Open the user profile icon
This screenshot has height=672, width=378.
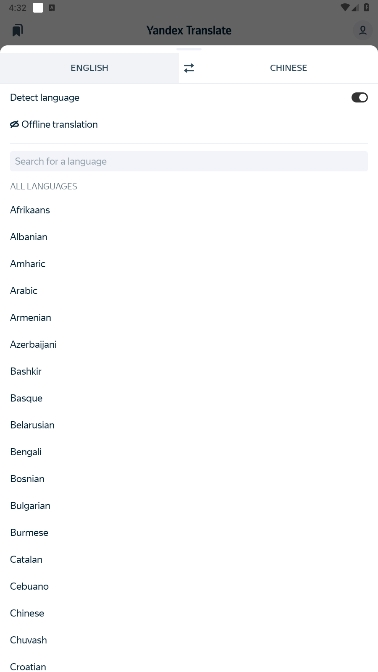[x=363, y=30]
